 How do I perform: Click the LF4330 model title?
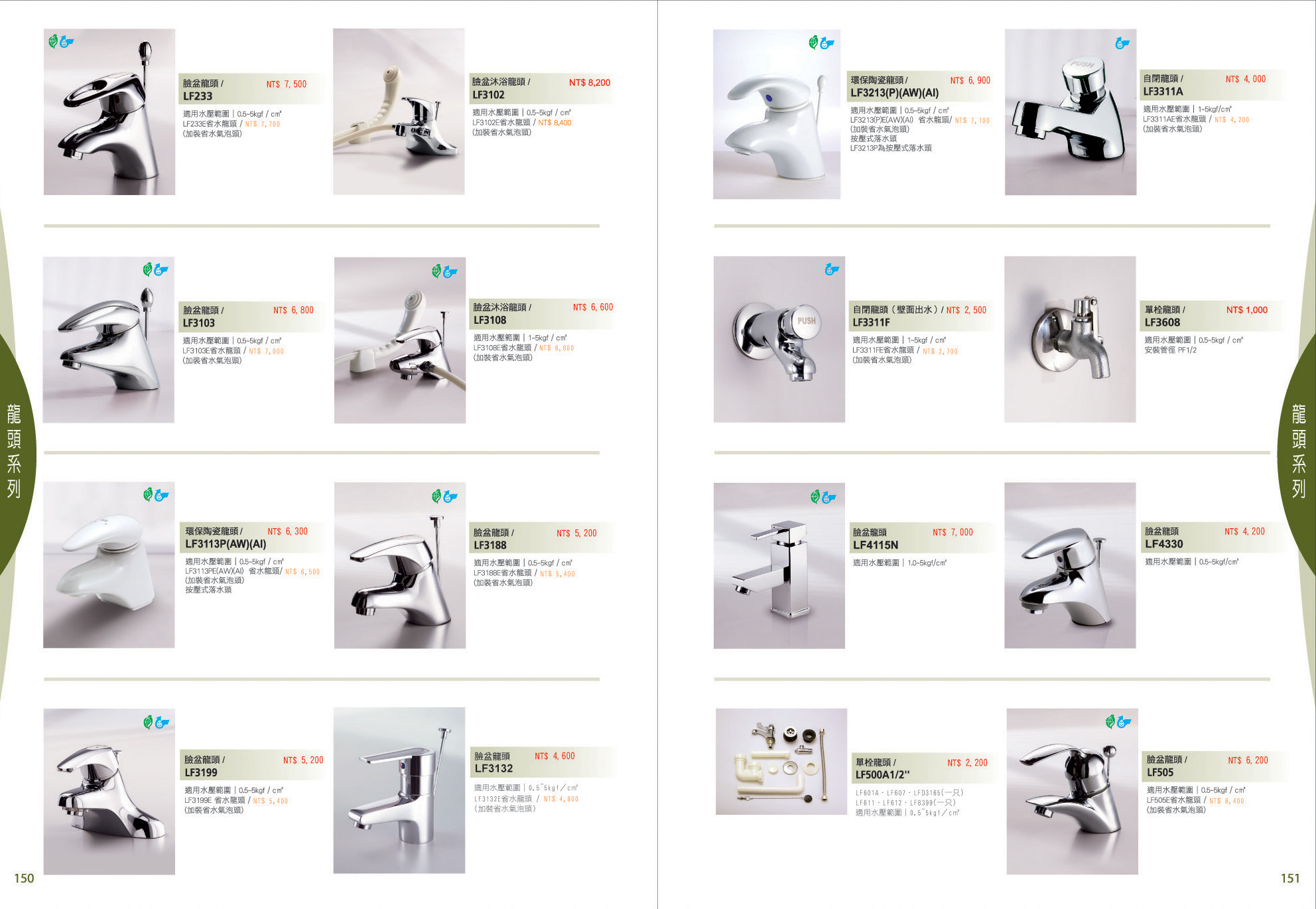point(1164,544)
